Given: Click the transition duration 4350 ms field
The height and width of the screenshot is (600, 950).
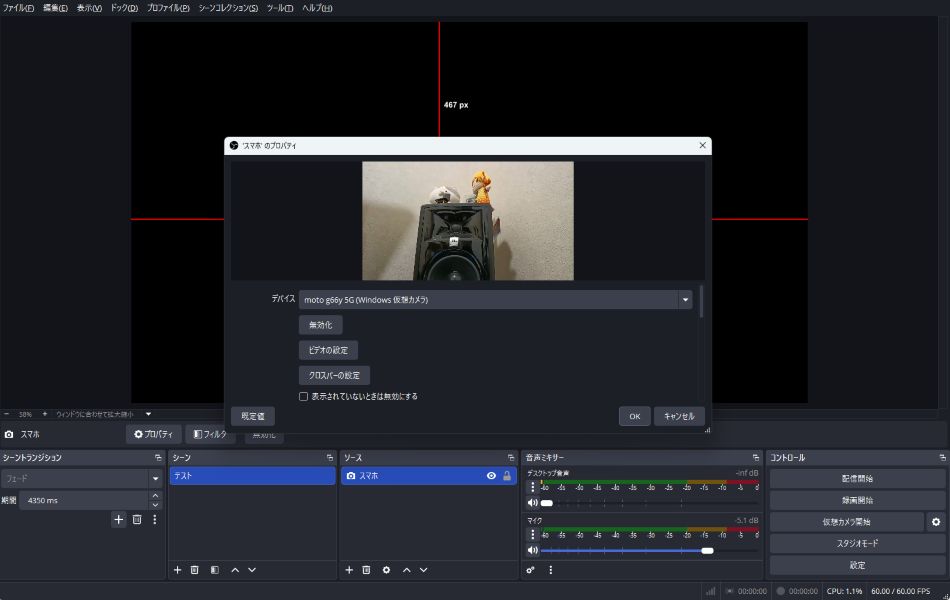Looking at the screenshot, I should (80, 500).
